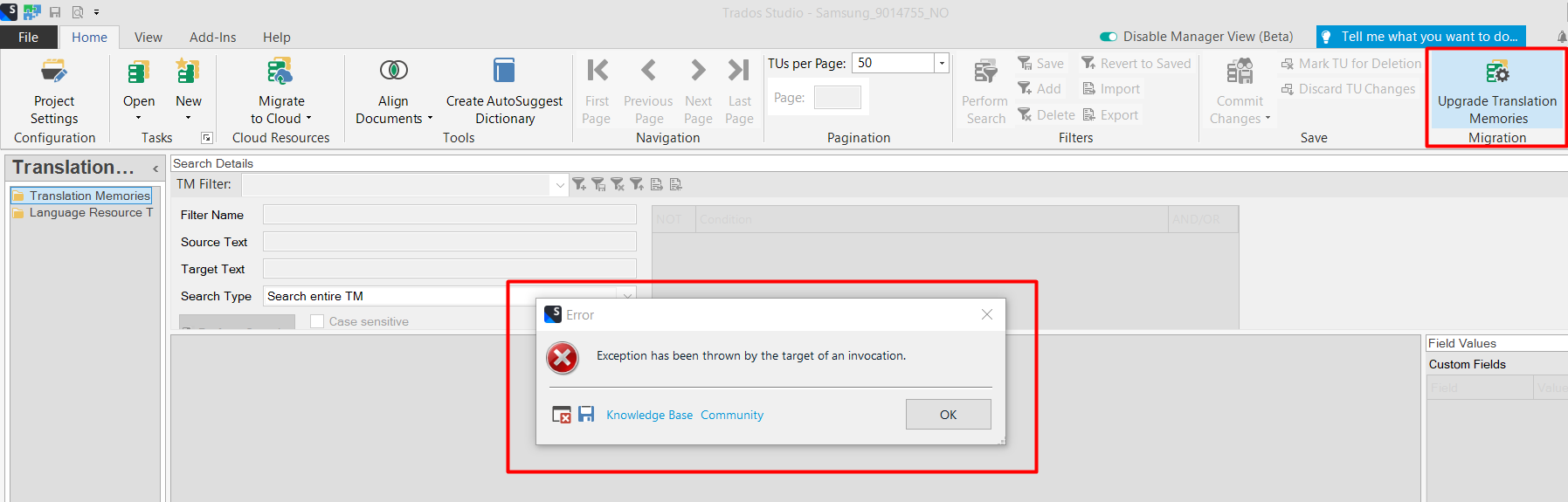
Task: Delete the filter in Filters group
Action: click(1046, 115)
